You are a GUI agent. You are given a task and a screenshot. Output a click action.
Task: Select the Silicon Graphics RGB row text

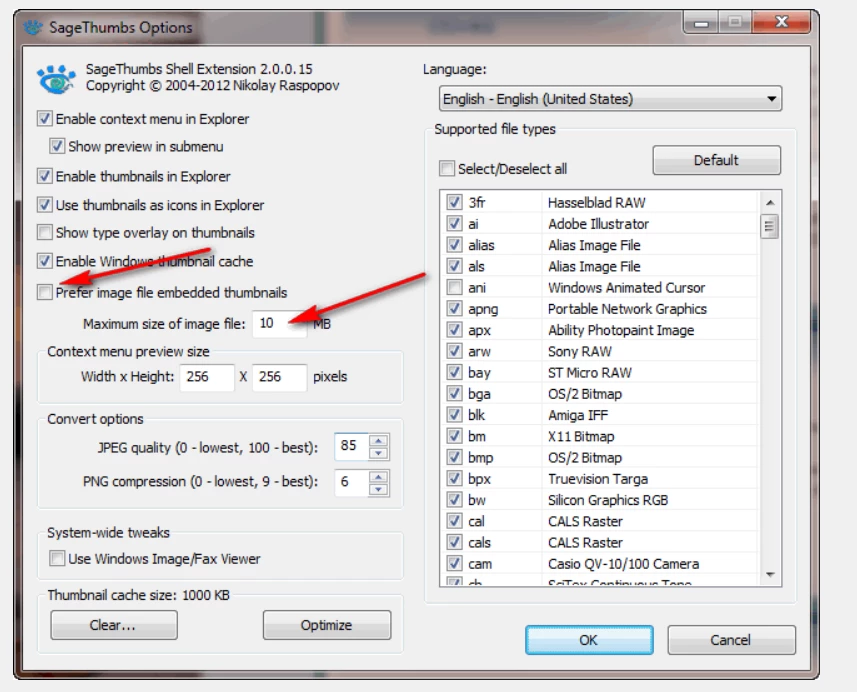pyautogui.click(x=608, y=500)
